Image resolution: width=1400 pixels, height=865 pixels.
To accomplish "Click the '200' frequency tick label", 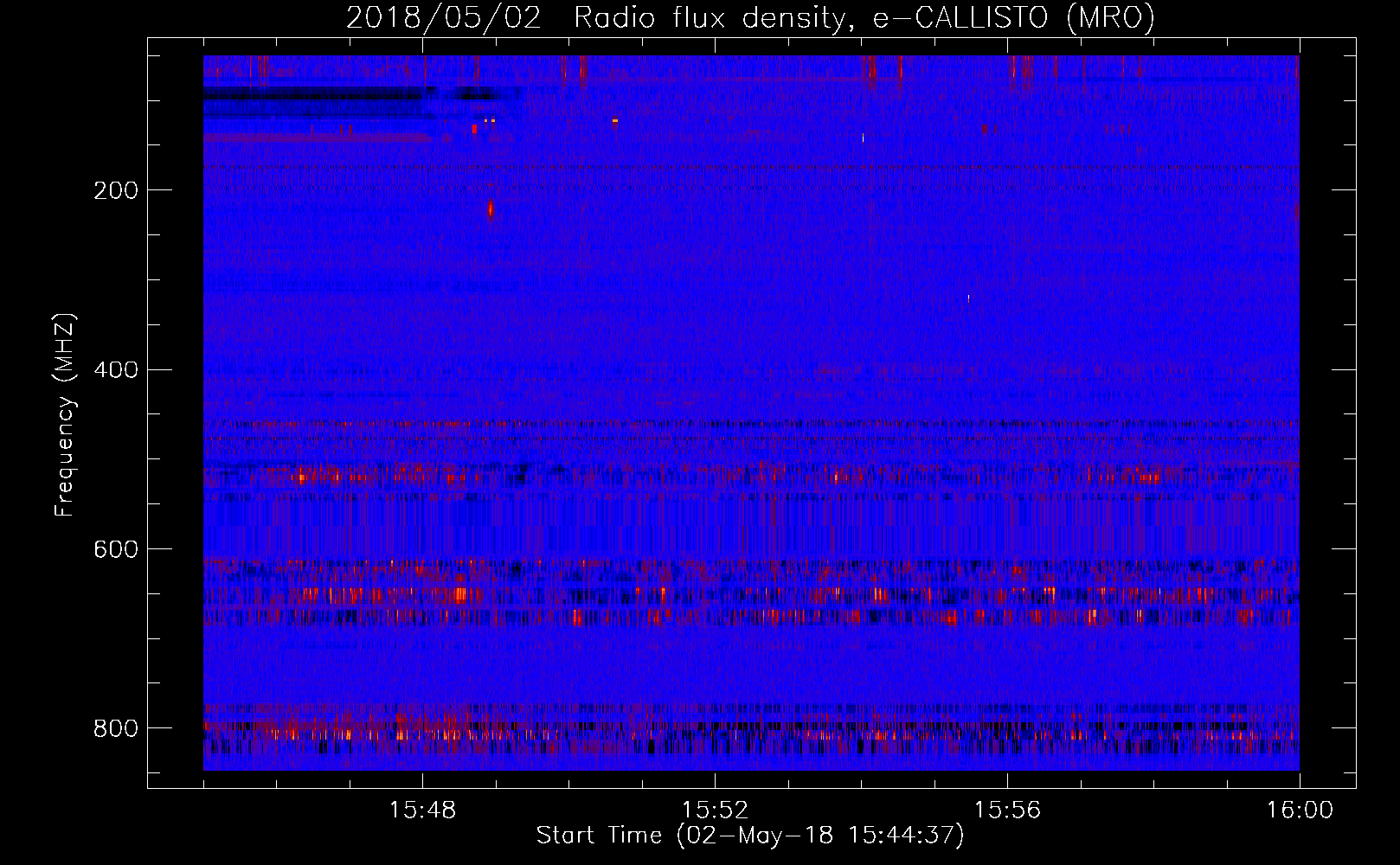I will pyautogui.click(x=115, y=190).
